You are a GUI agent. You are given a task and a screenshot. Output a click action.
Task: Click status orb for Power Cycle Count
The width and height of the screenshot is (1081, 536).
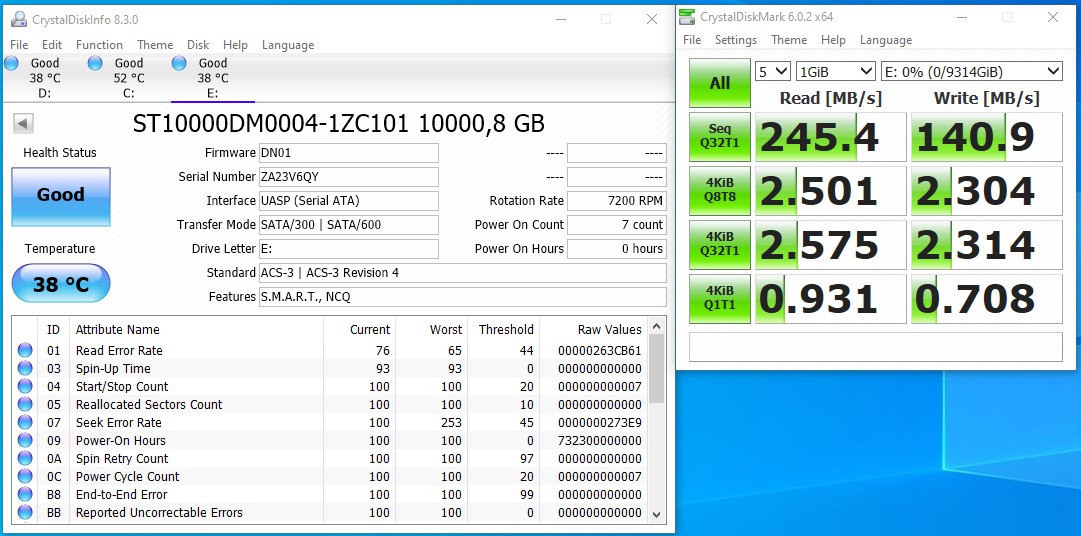[x=26, y=476]
